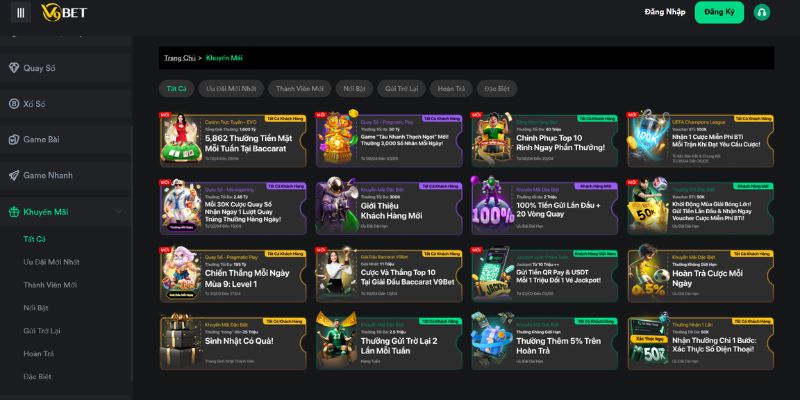The height and width of the screenshot is (400, 800).
Task: Click the headset support icon
Action: [x=762, y=12]
